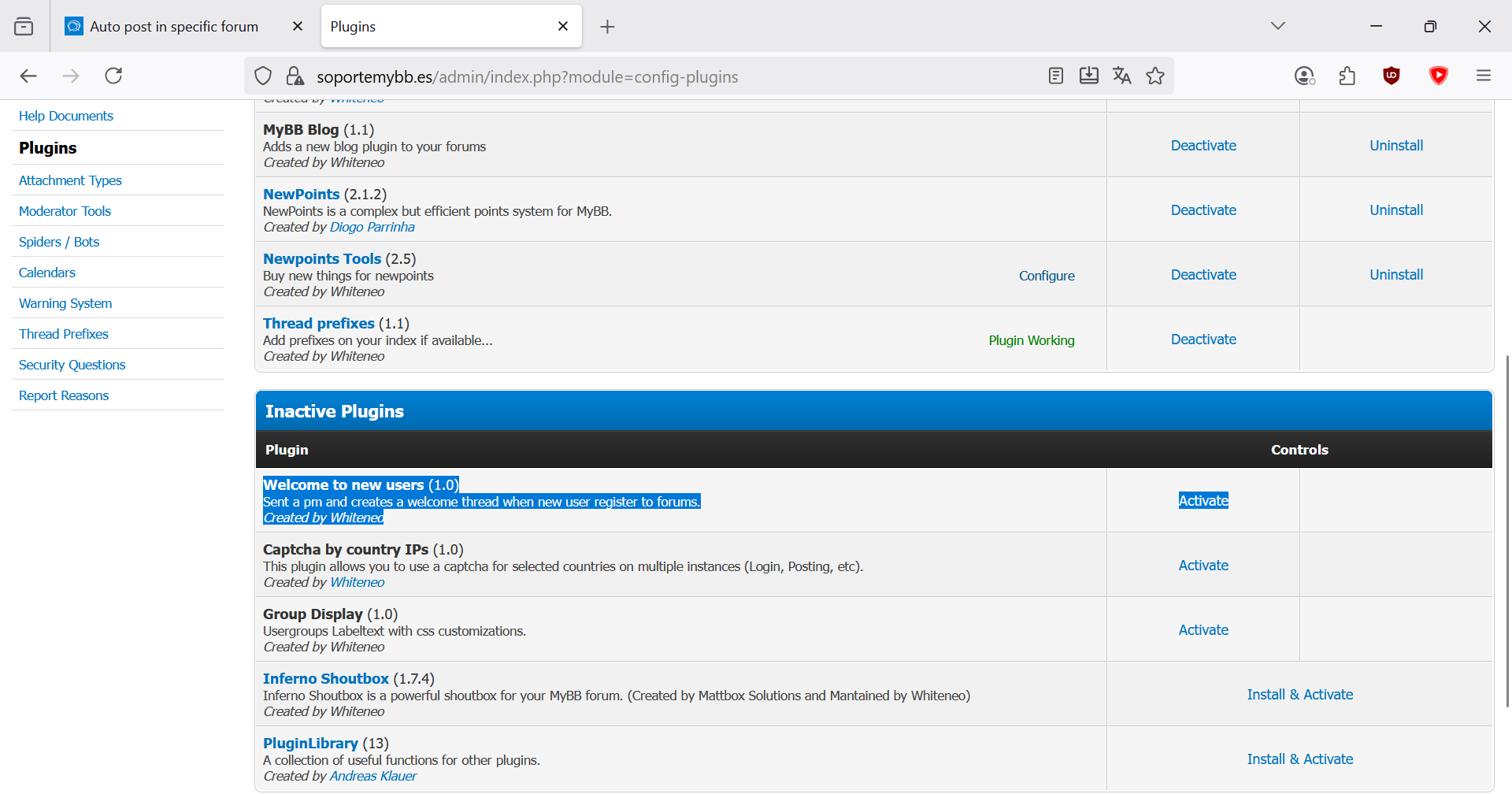1512x794 pixels.
Task: Open the reader view icon
Action: [x=1056, y=76]
